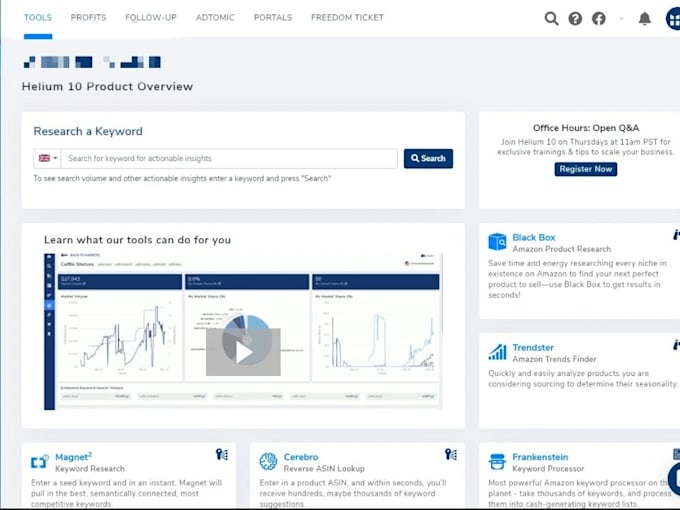Viewport: 680px width, 510px height.
Task: Open the Freedom Ticket tab
Action: pyautogui.click(x=347, y=17)
